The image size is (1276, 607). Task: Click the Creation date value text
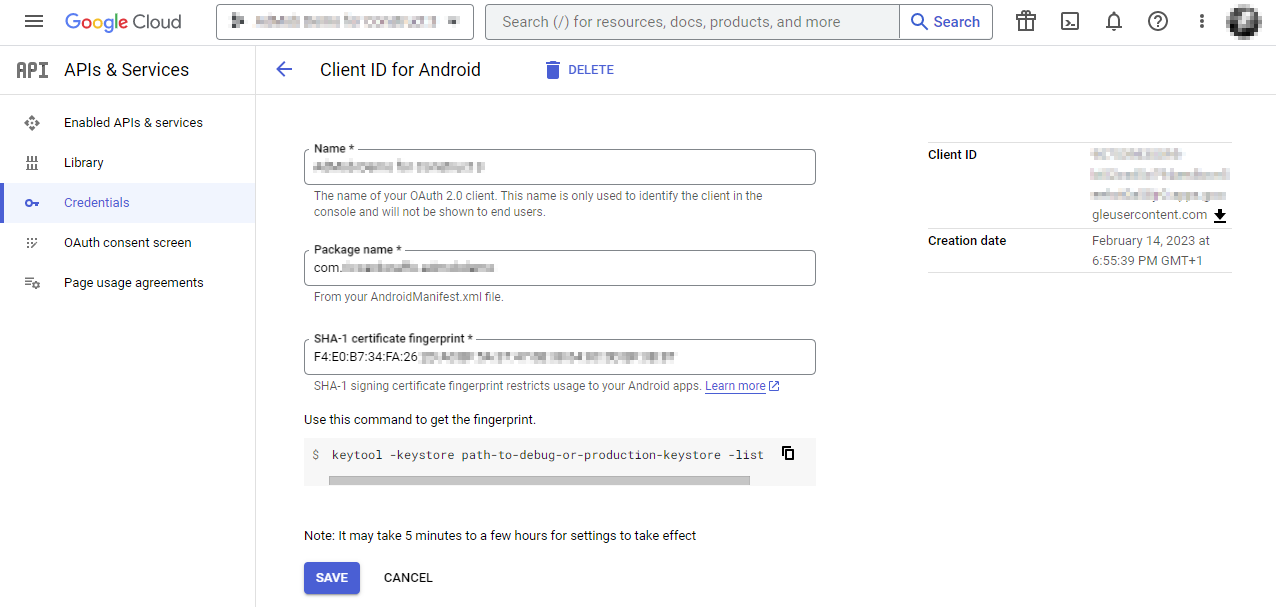(1151, 251)
